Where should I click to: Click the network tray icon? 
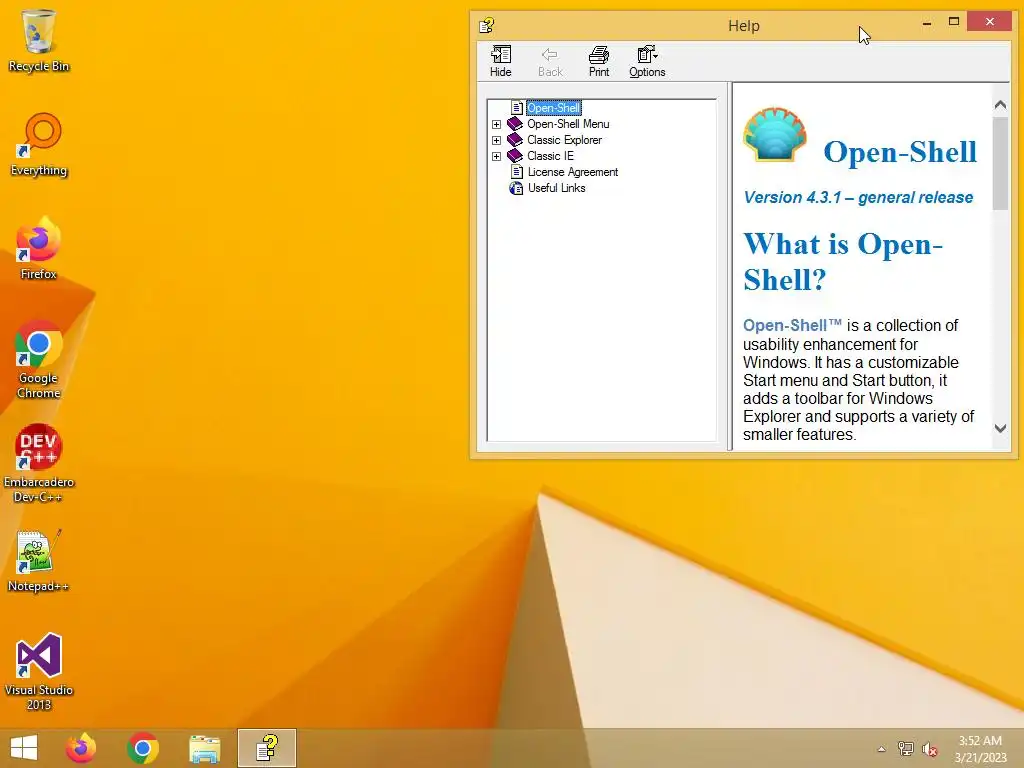(905, 748)
